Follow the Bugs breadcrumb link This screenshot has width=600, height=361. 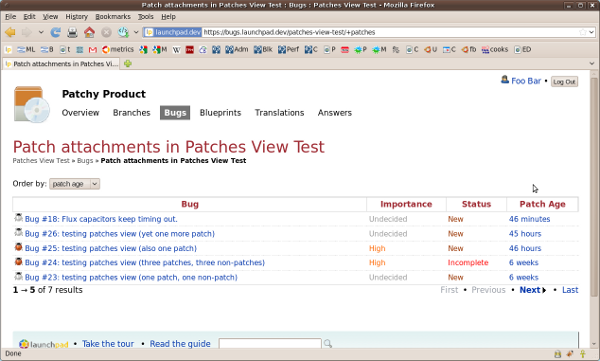tap(85, 160)
